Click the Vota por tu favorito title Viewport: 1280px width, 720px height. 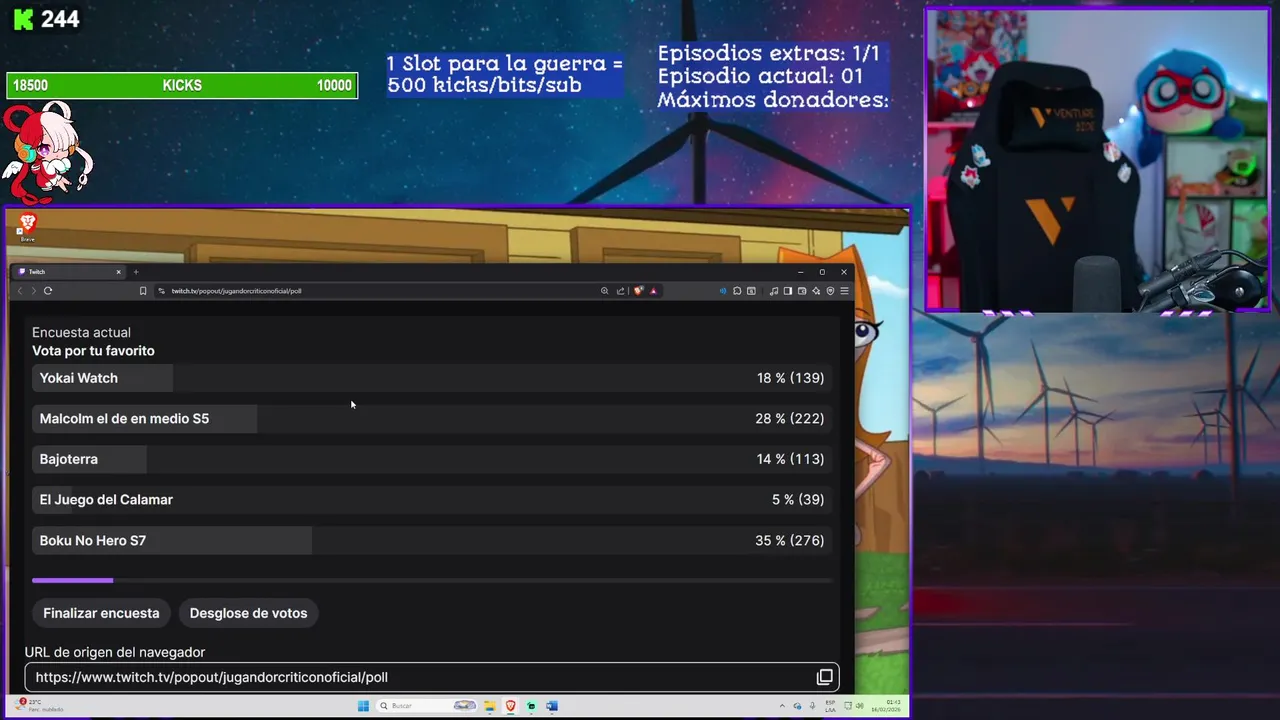tap(93, 351)
